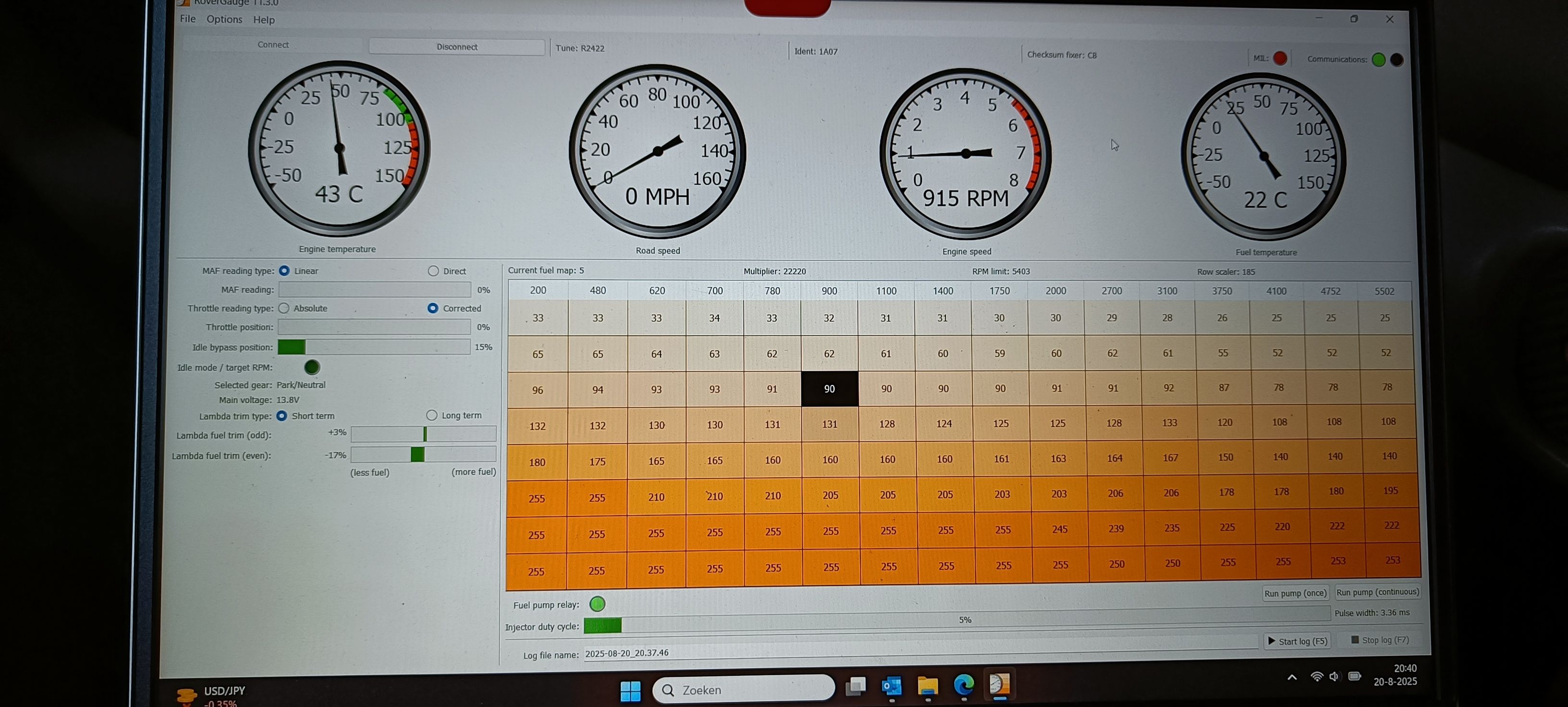The height and width of the screenshot is (707, 1568).
Task: Click the red MIL indicator light
Action: coord(1280,59)
